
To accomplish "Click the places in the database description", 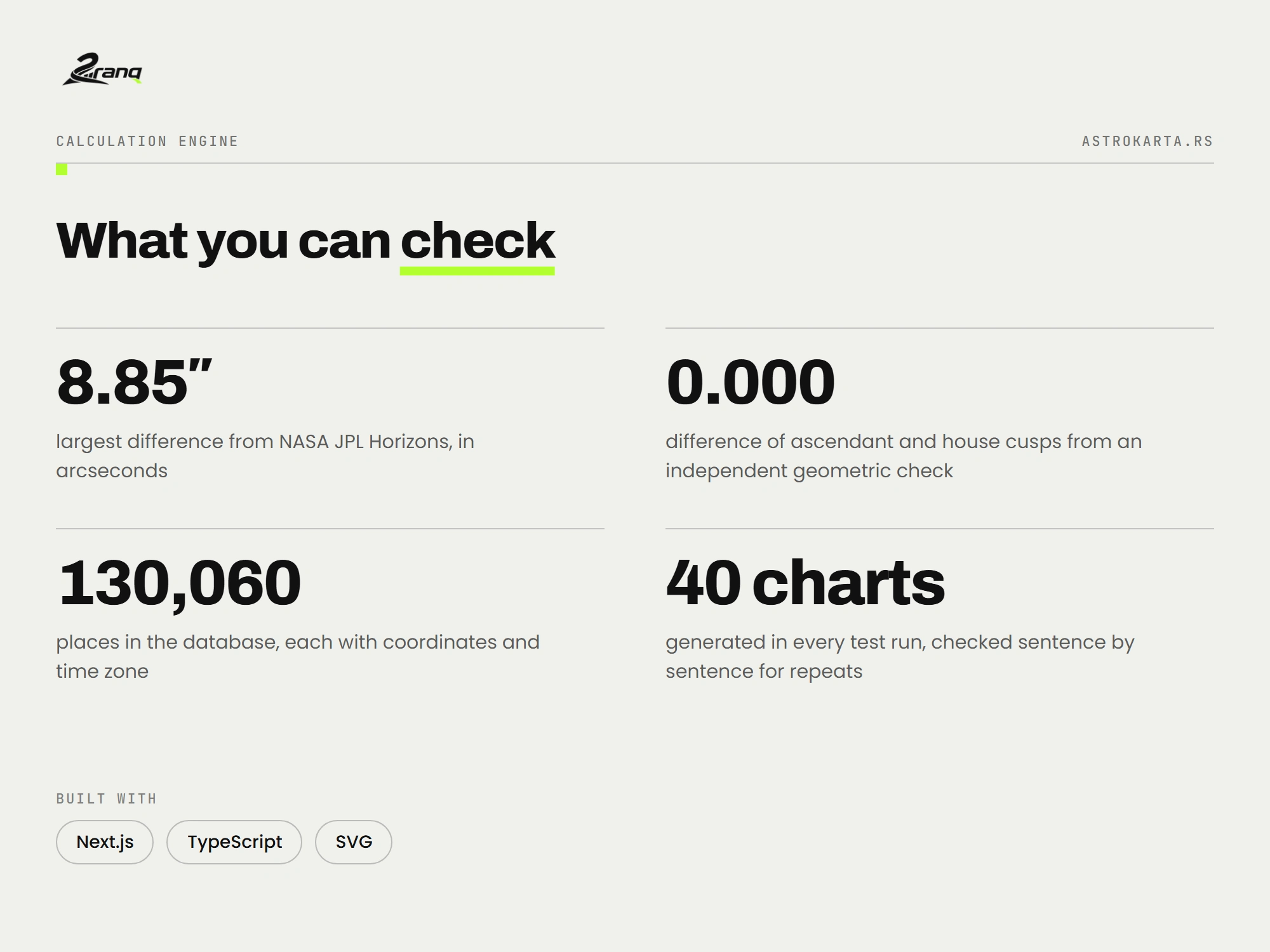I will (x=298, y=656).
